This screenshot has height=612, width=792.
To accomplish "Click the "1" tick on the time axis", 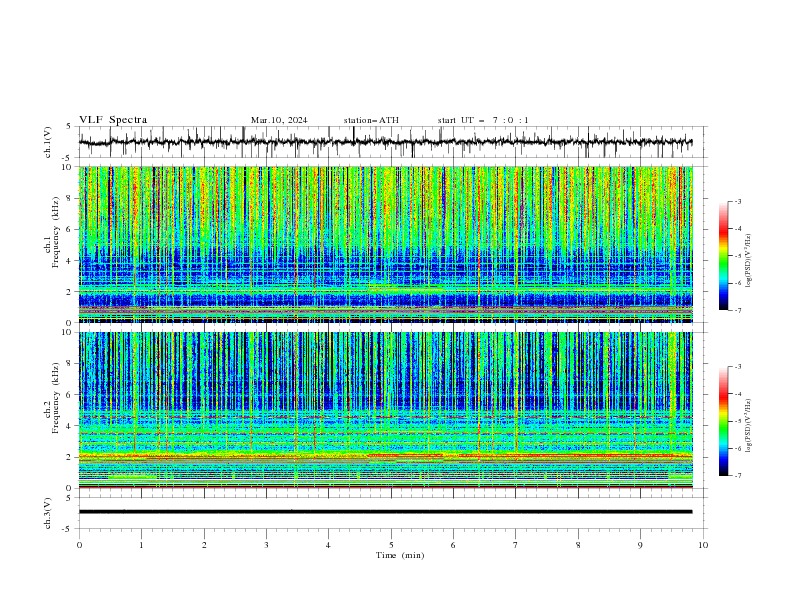I will (x=141, y=545).
